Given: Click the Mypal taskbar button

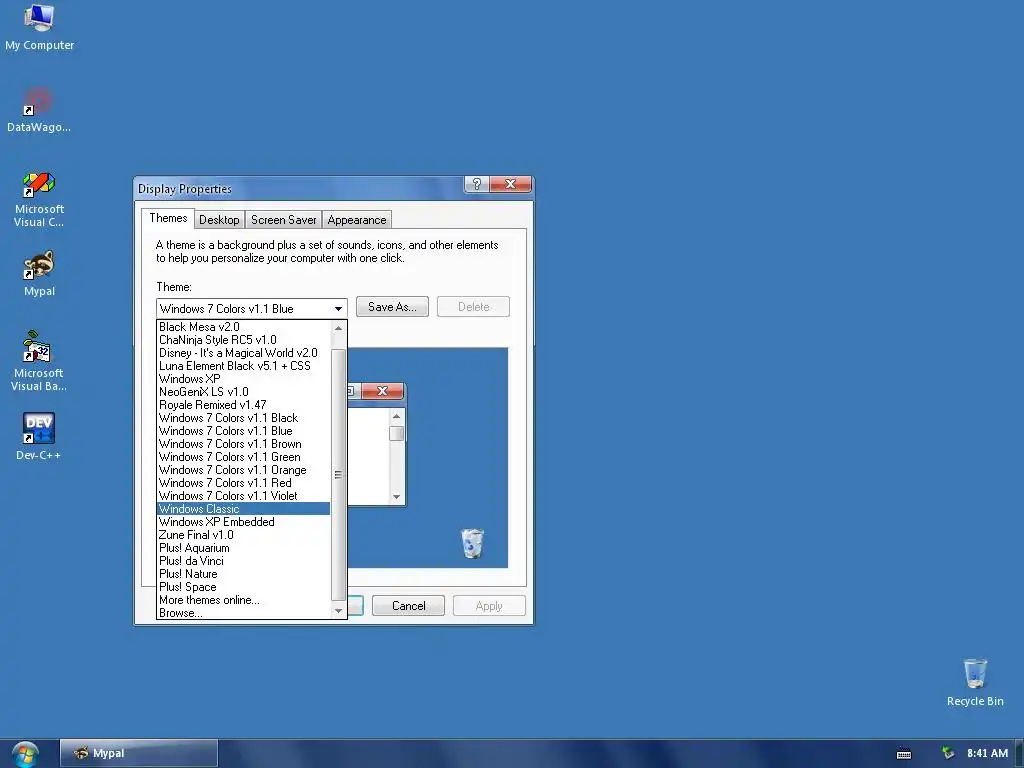Looking at the screenshot, I should pyautogui.click(x=138, y=753).
